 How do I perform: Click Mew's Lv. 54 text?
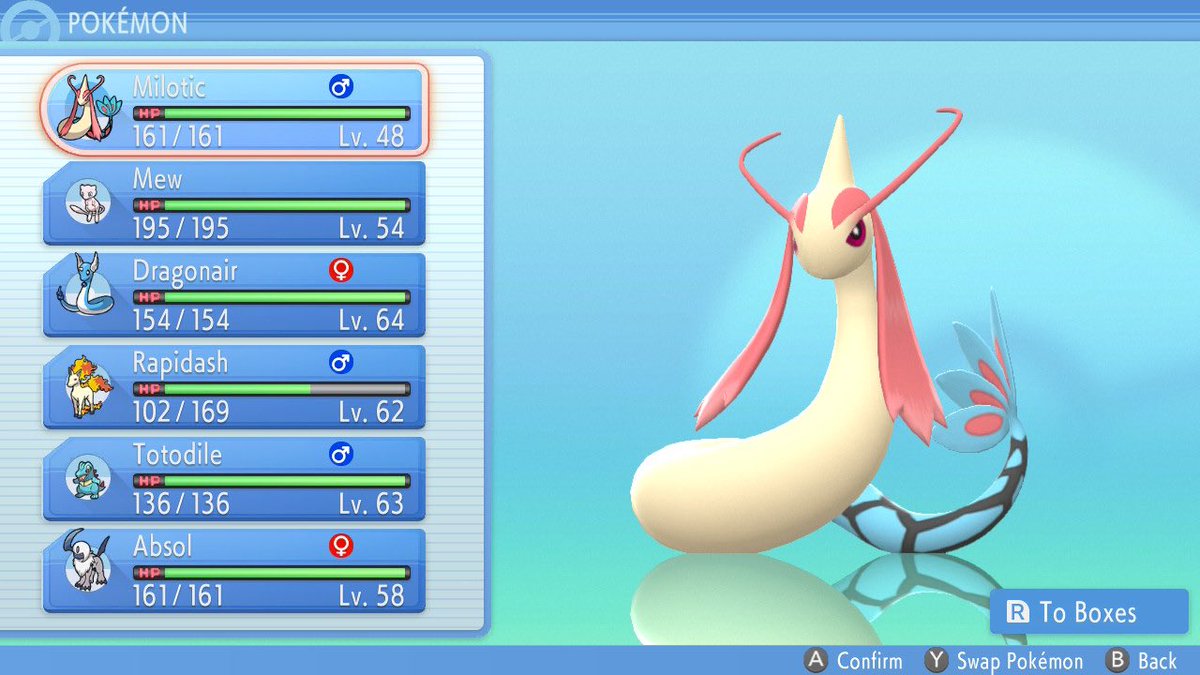point(371,228)
